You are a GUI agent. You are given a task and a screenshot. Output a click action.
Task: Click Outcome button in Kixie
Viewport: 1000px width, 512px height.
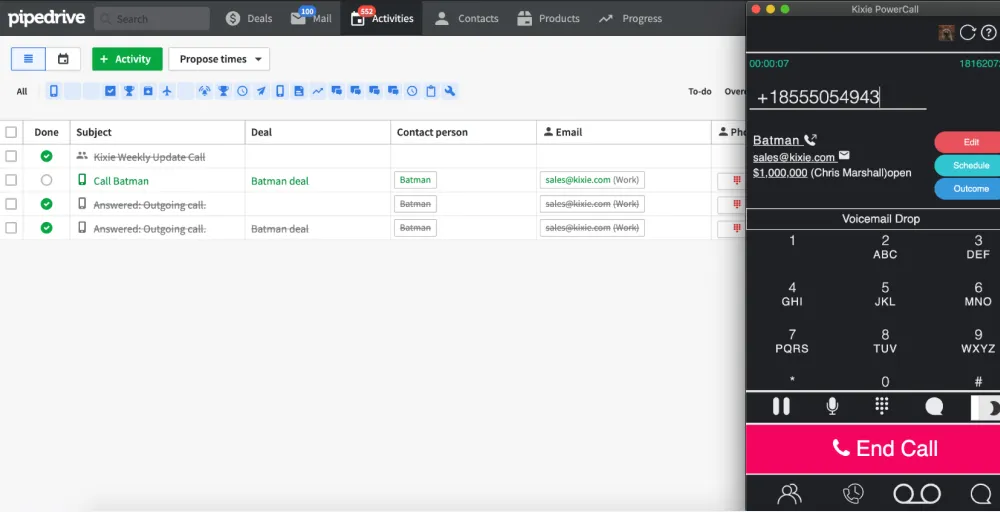967,189
